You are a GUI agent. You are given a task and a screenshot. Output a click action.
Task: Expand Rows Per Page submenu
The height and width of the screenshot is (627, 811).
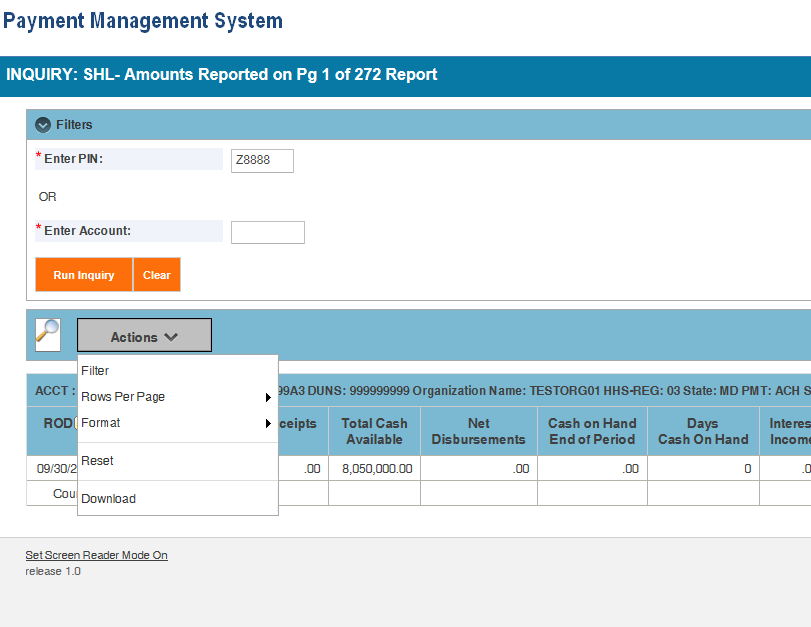(x=177, y=397)
